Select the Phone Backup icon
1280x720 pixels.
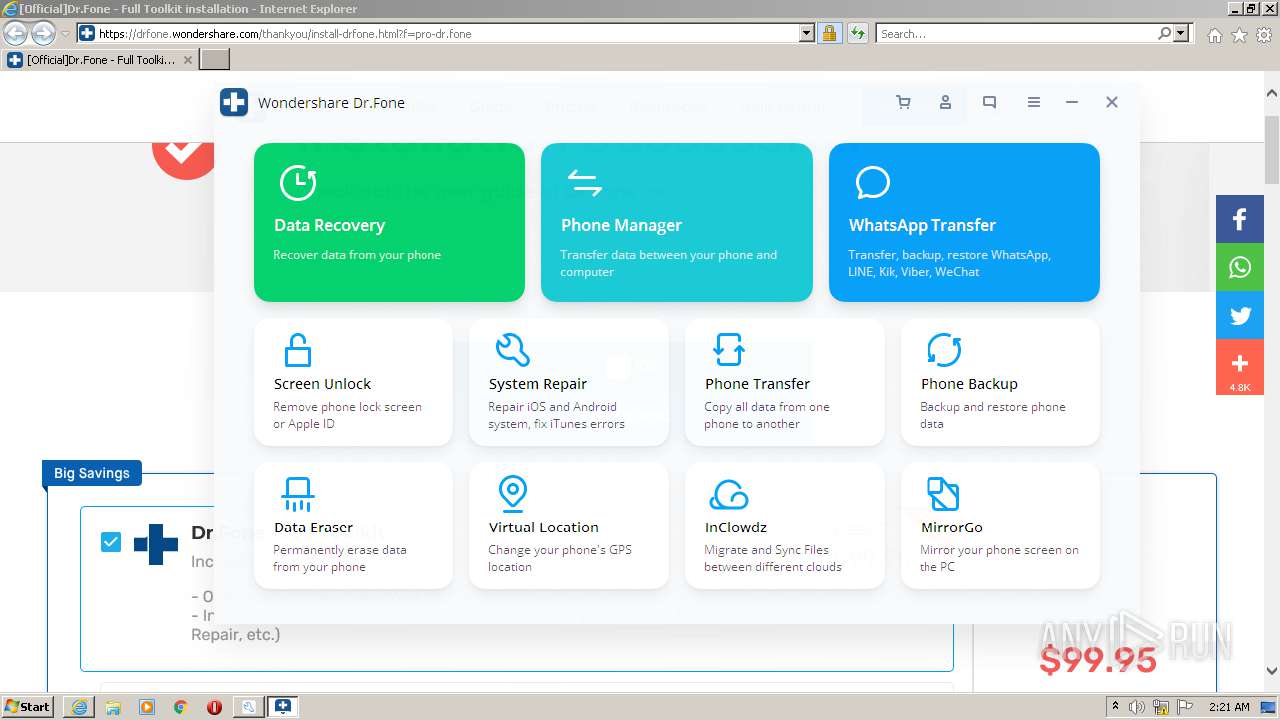944,350
